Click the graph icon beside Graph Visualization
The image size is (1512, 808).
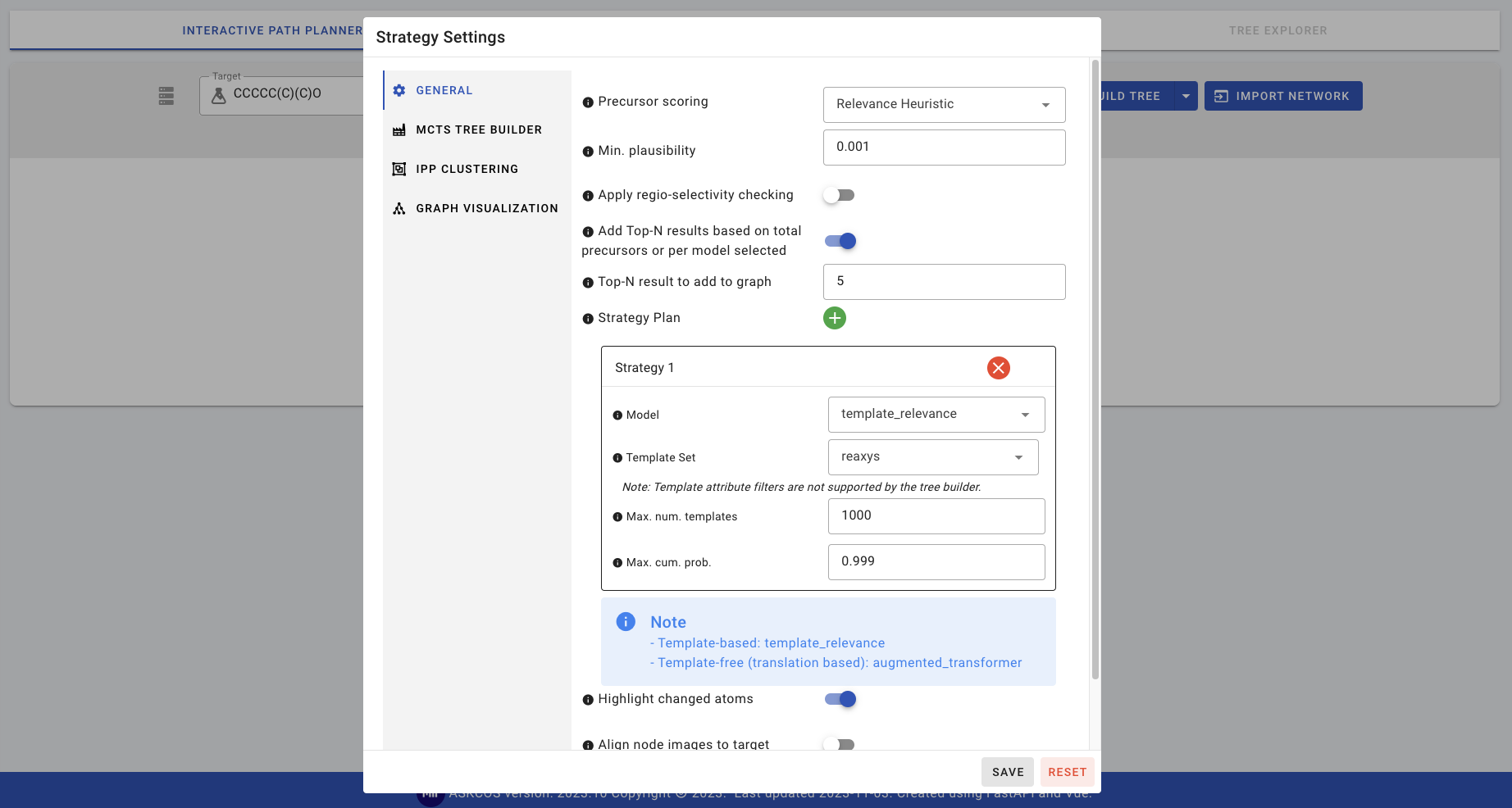399,208
